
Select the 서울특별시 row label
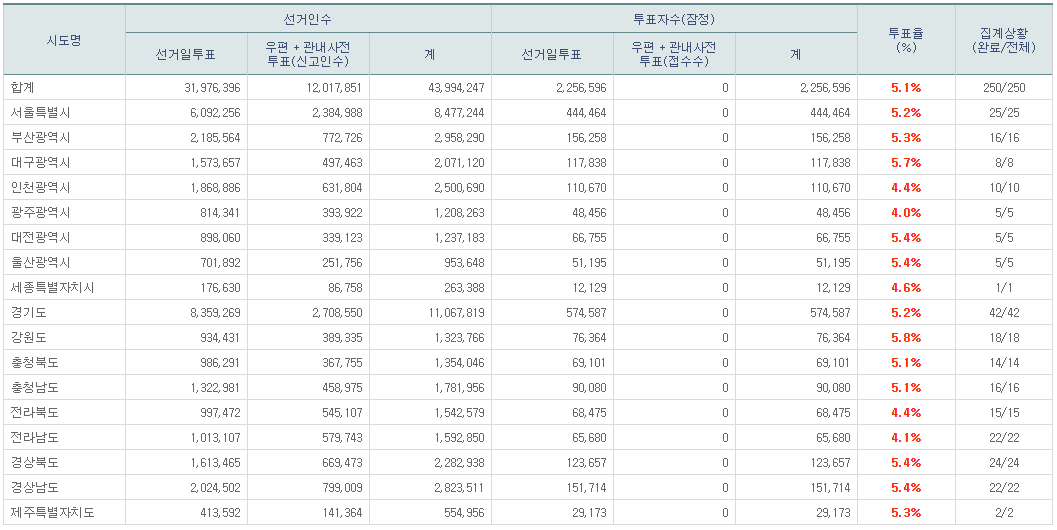tap(40, 113)
